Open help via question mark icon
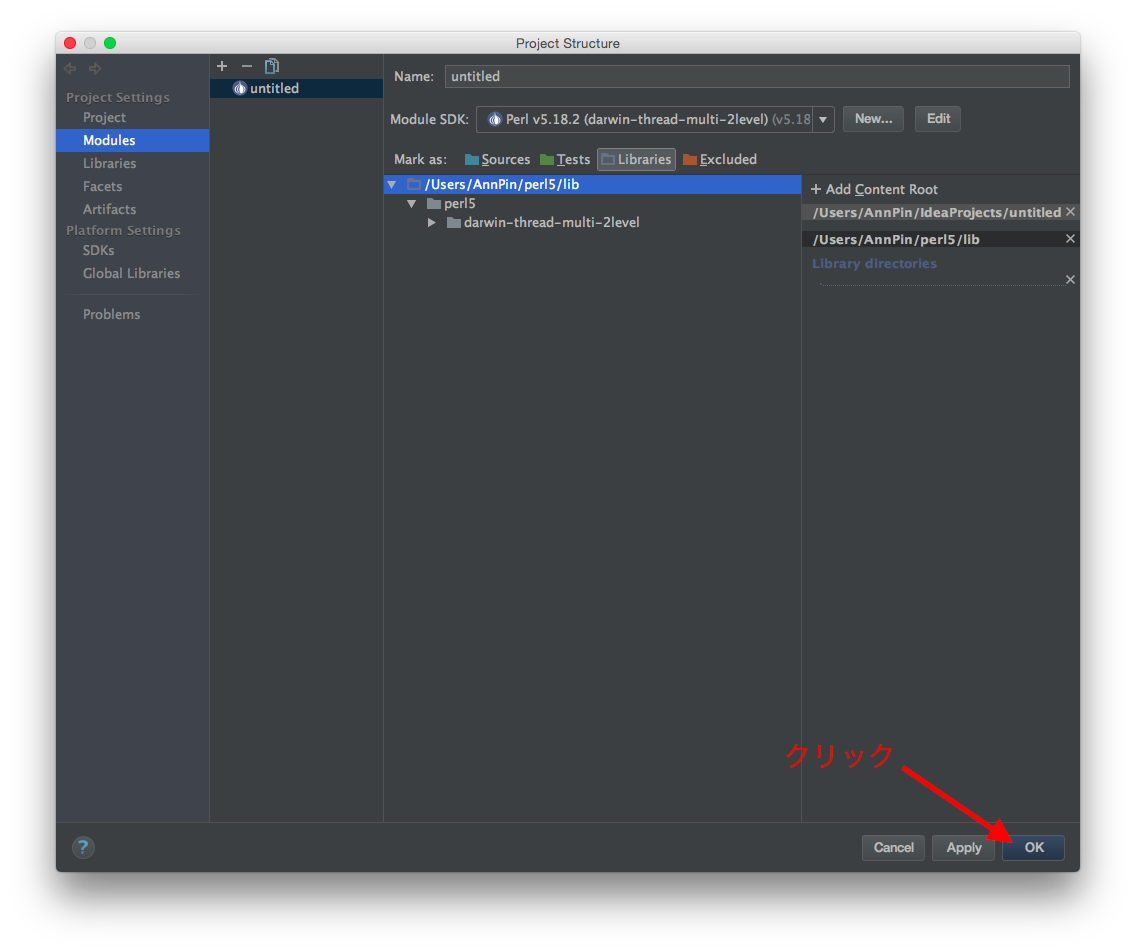Image resolution: width=1136 pixels, height=952 pixels. click(83, 847)
